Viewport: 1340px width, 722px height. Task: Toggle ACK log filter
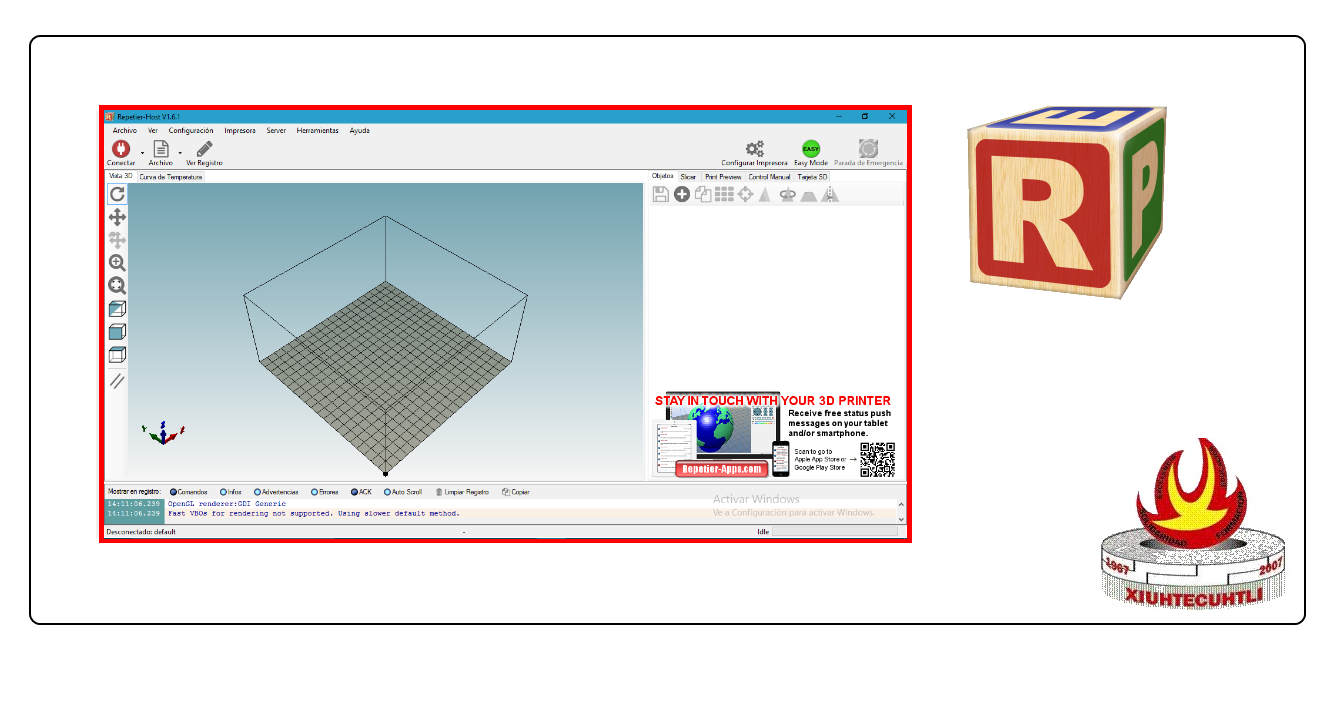[x=362, y=492]
